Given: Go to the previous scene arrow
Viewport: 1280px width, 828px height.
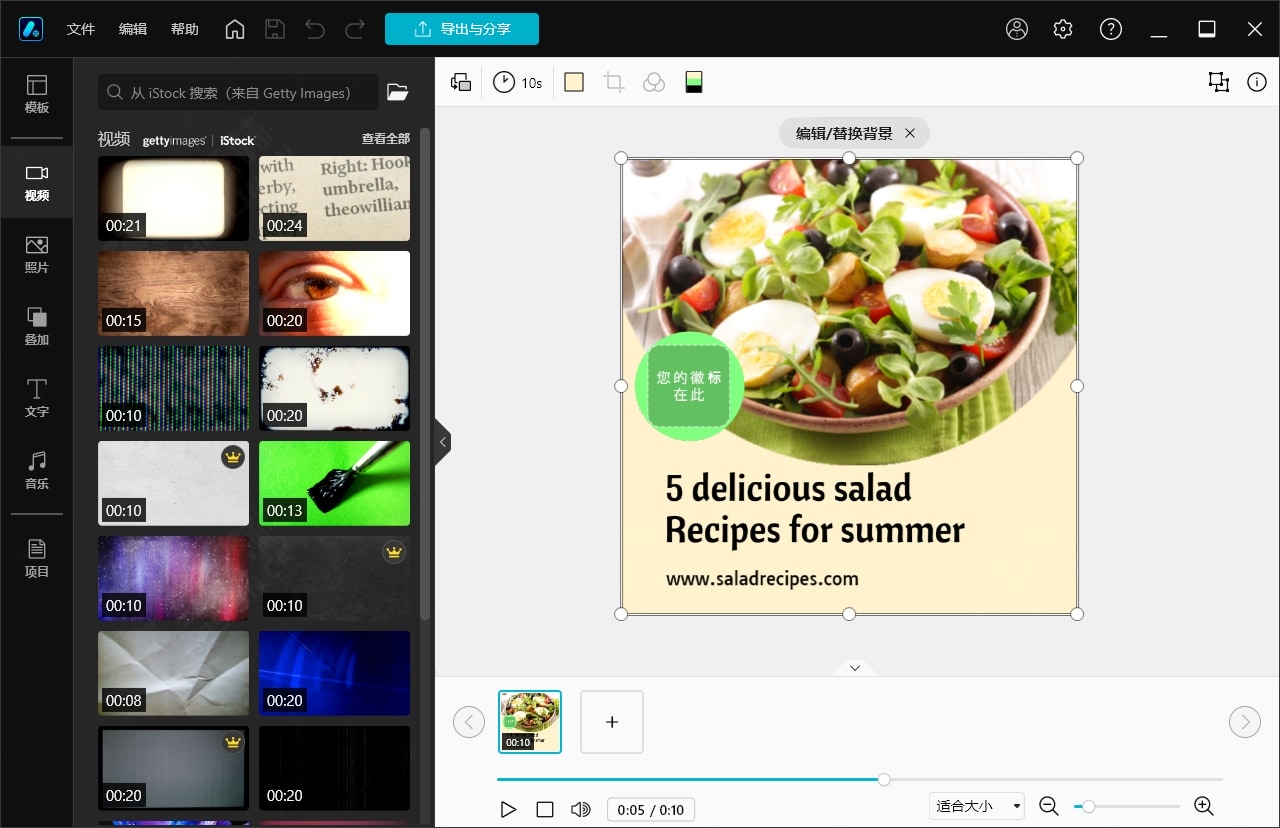Looking at the screenshot, I should click(x=469, y=722).
